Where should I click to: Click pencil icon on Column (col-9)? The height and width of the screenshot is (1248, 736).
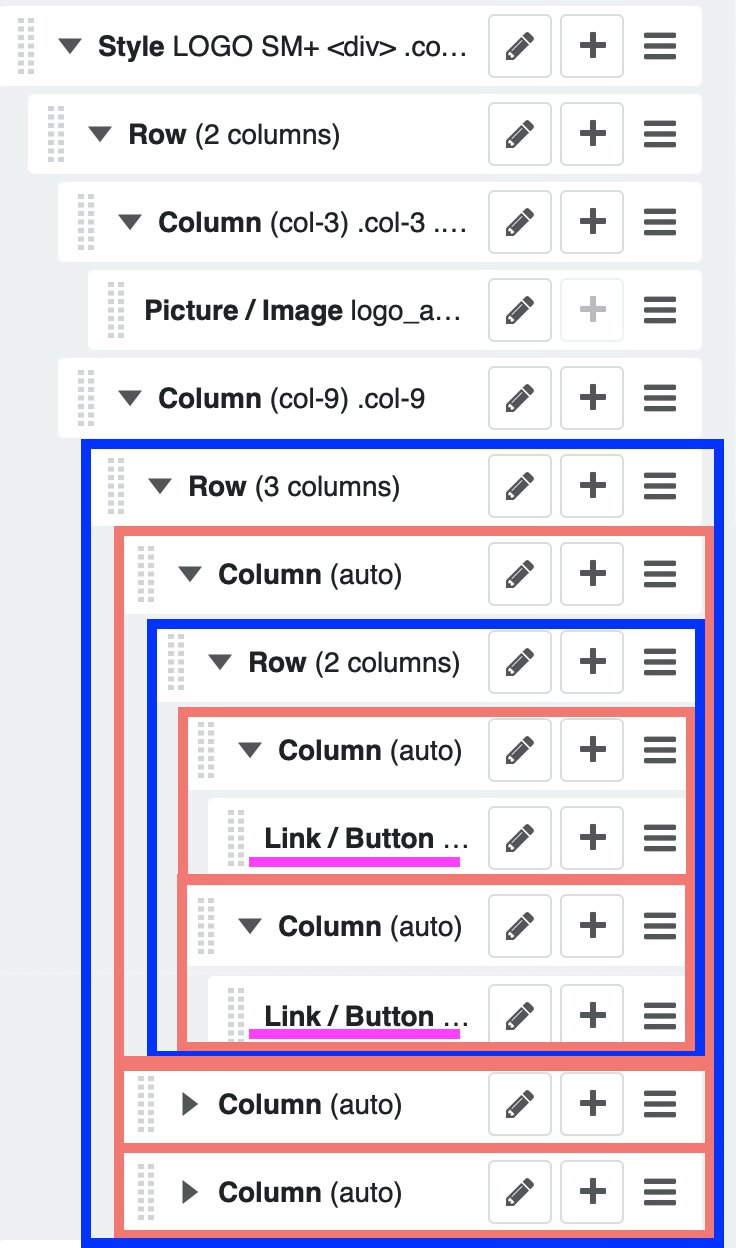519,398
